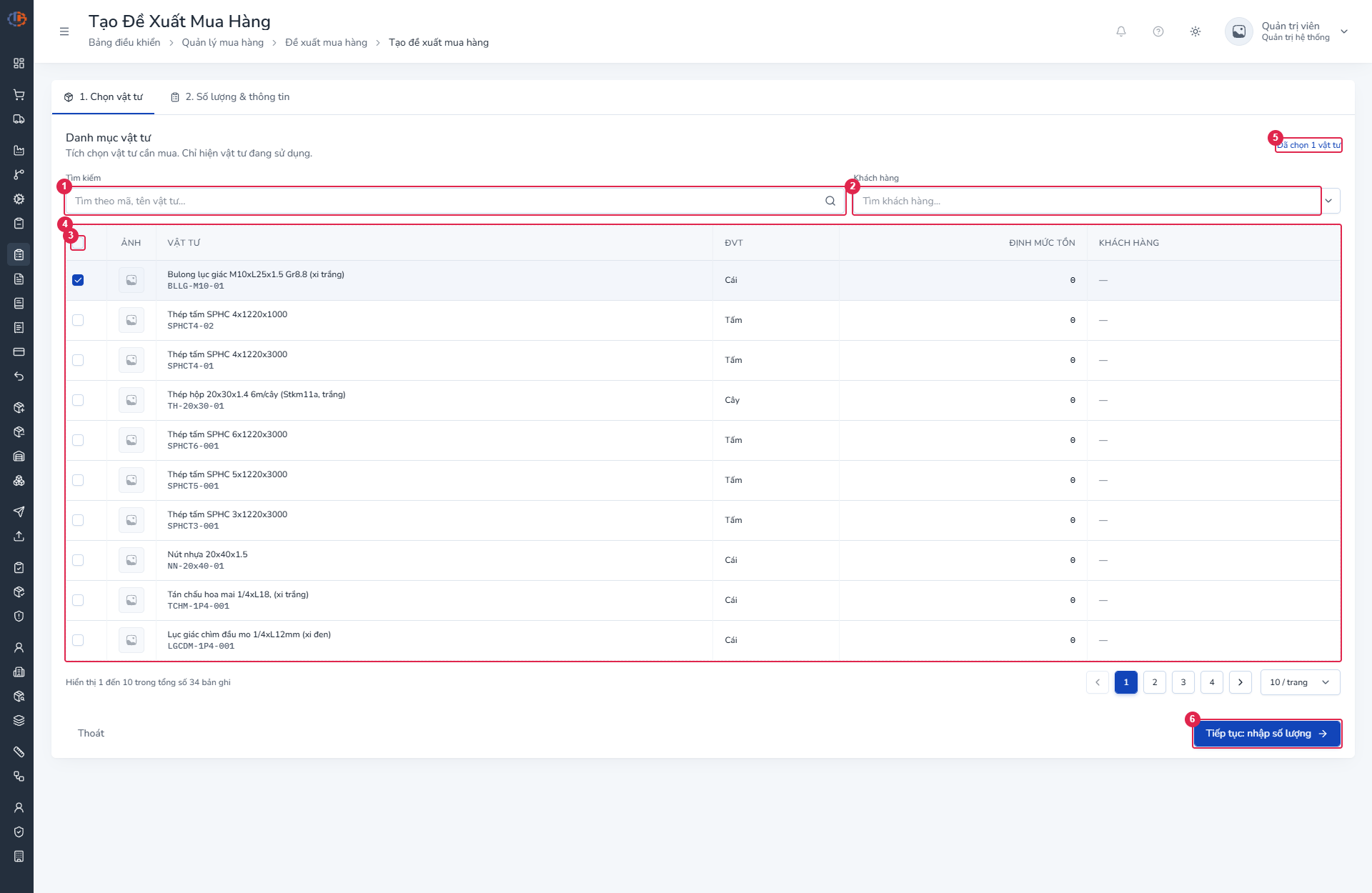Viewport: 1372px width, 893px height.
Task: Open the shopping cart sidebar icon
Action: [19, 95]
